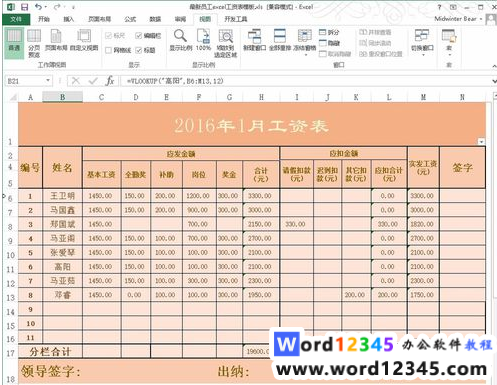This screenshot has width=497, height=385.
Task: Click the VLOOKUP formula in formula bar
Action: pos(175,81)
